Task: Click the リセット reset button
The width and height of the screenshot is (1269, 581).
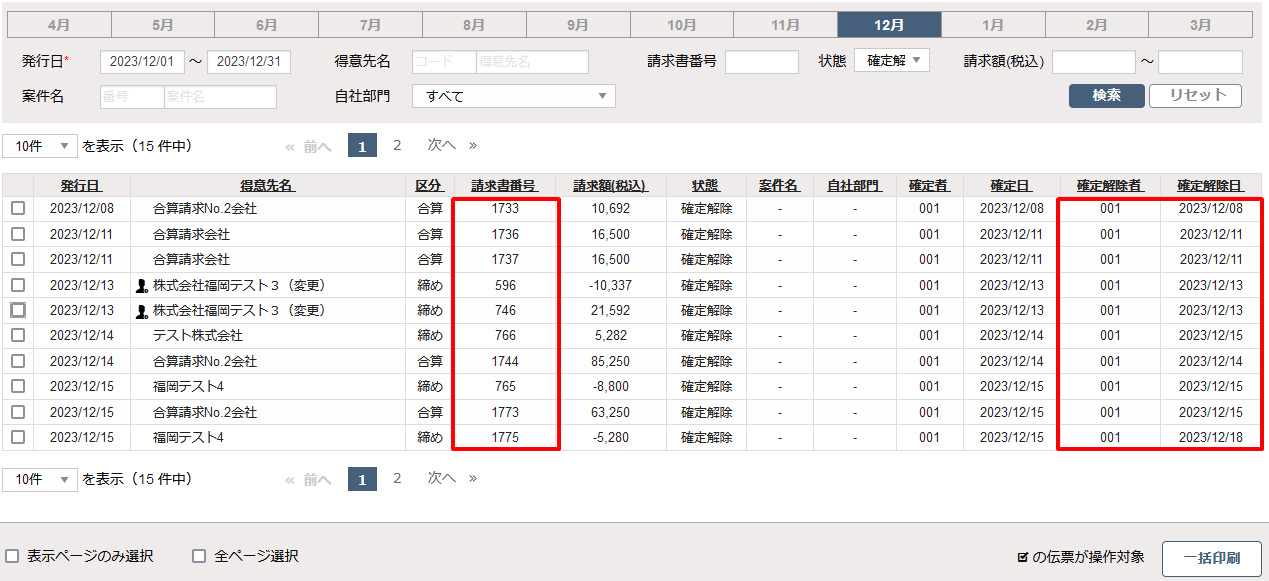Action: (1195, 96)
